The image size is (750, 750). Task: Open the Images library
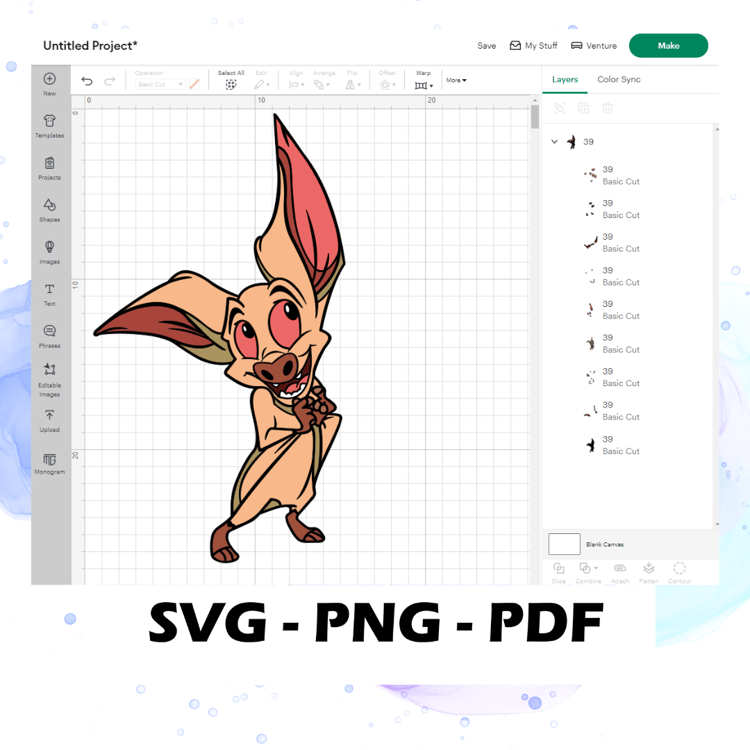[x=50, y=247]
